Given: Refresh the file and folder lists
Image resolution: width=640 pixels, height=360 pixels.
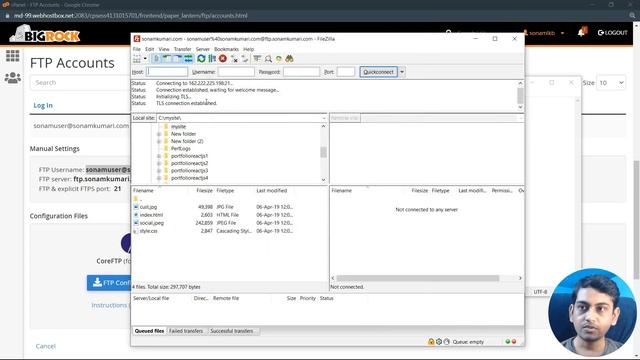Looking at the screenshot, I should point(201,59).
